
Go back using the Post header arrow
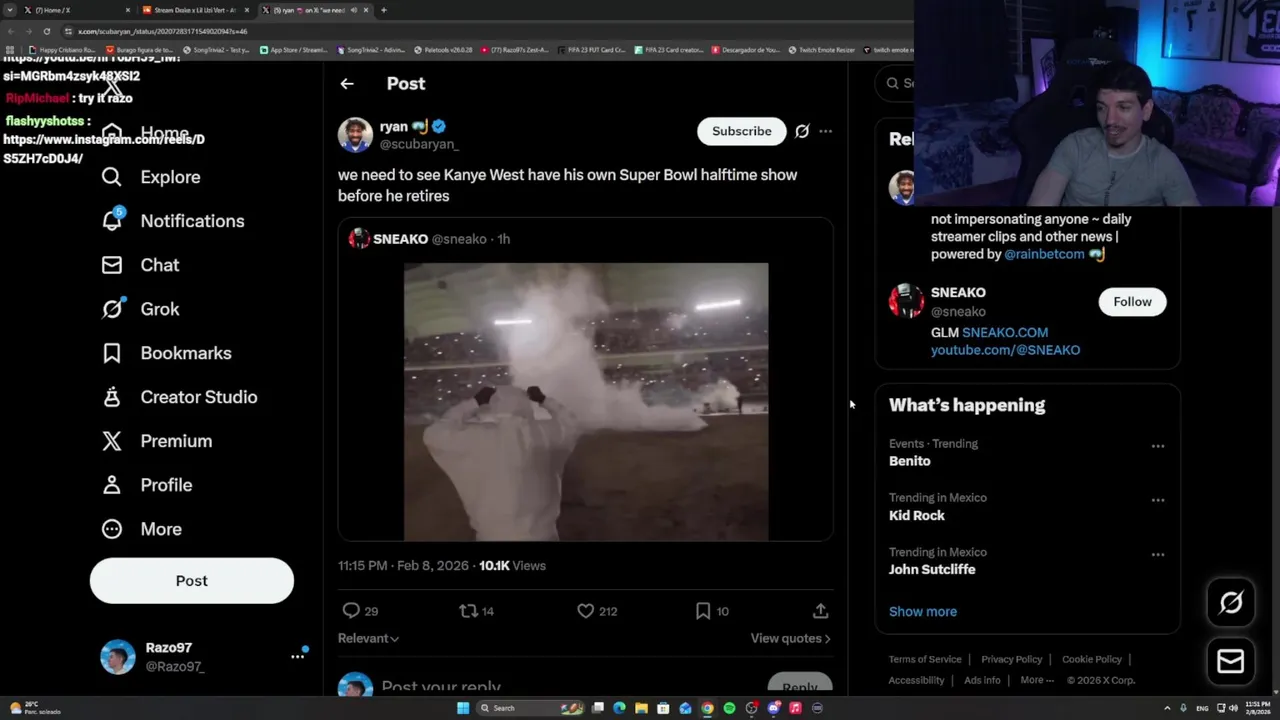coord(347,84)
